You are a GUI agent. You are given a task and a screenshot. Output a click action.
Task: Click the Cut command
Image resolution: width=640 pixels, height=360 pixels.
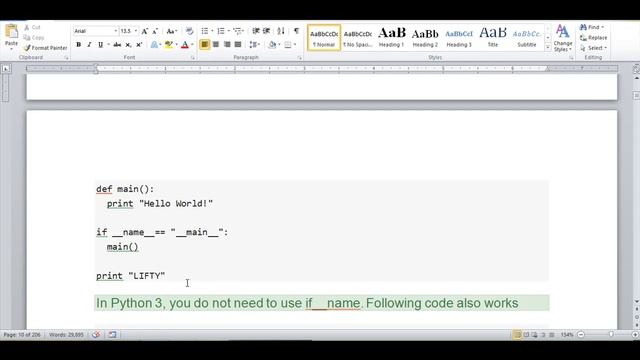(32, 27)
